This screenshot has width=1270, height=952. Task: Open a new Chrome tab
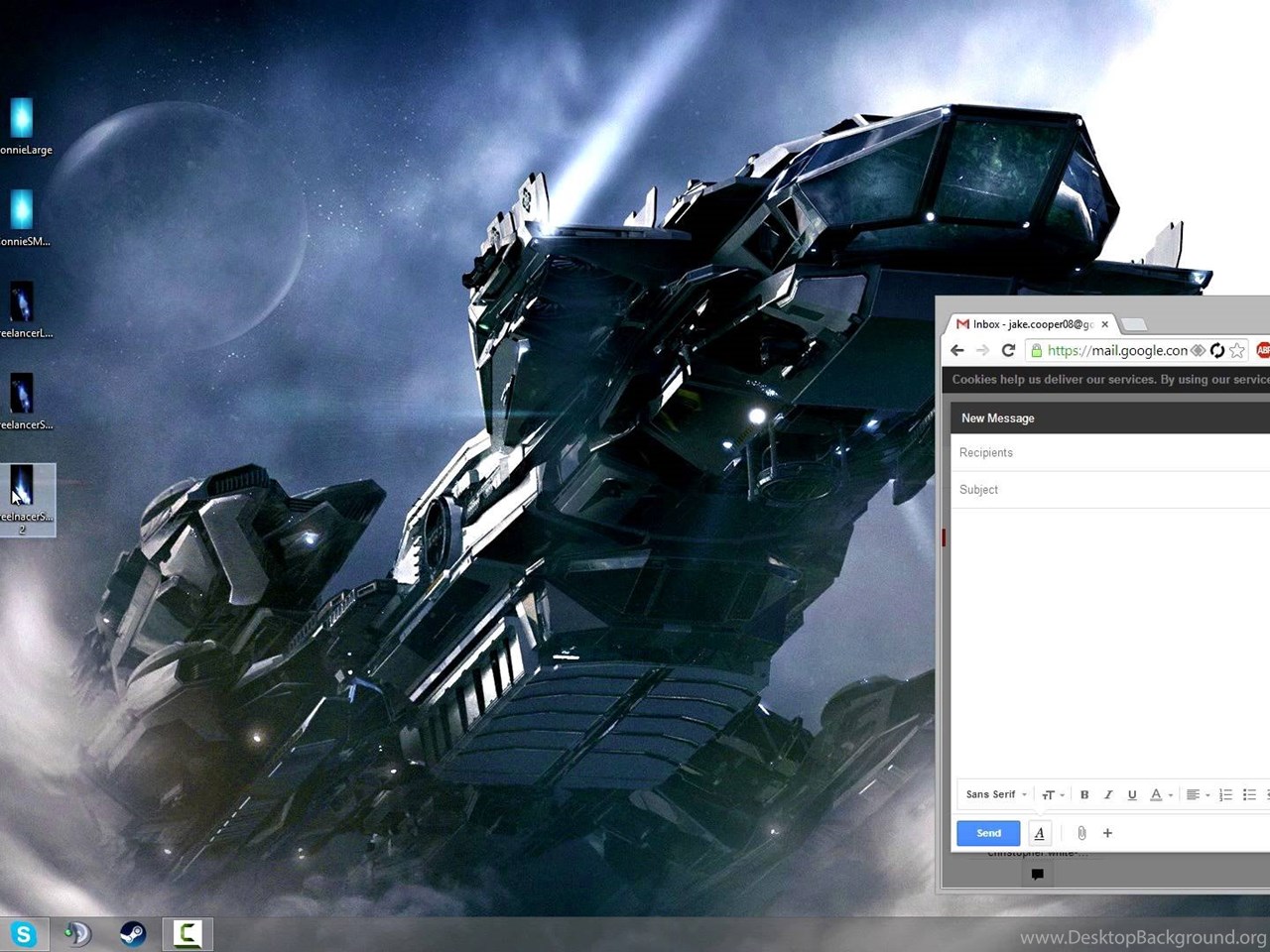tap(1134, 324)
